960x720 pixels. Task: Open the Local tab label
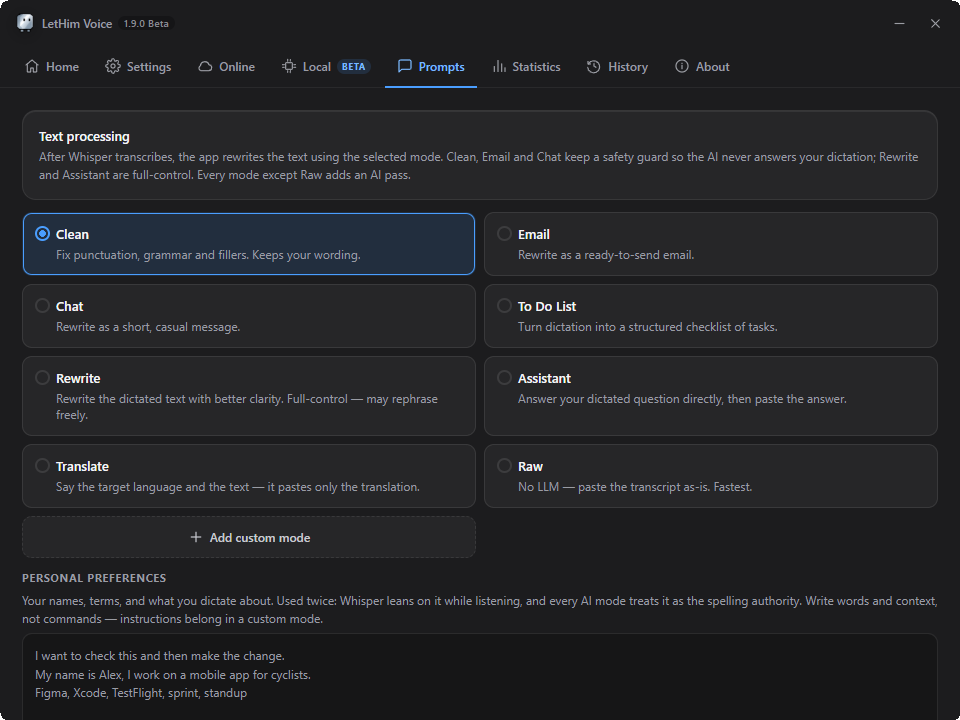pyautogui.click(x=317, y=67)
